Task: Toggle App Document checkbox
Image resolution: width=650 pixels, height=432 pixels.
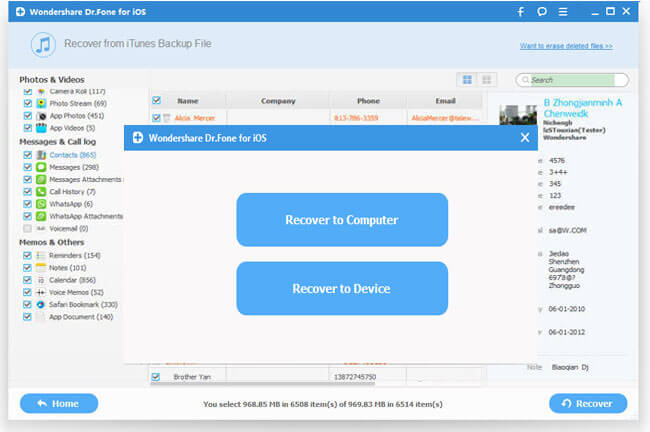Action: pos(27,317)
